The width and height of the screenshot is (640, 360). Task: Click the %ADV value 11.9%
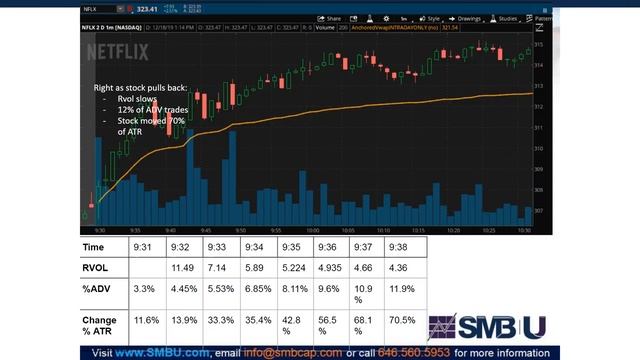coord(402,289)
